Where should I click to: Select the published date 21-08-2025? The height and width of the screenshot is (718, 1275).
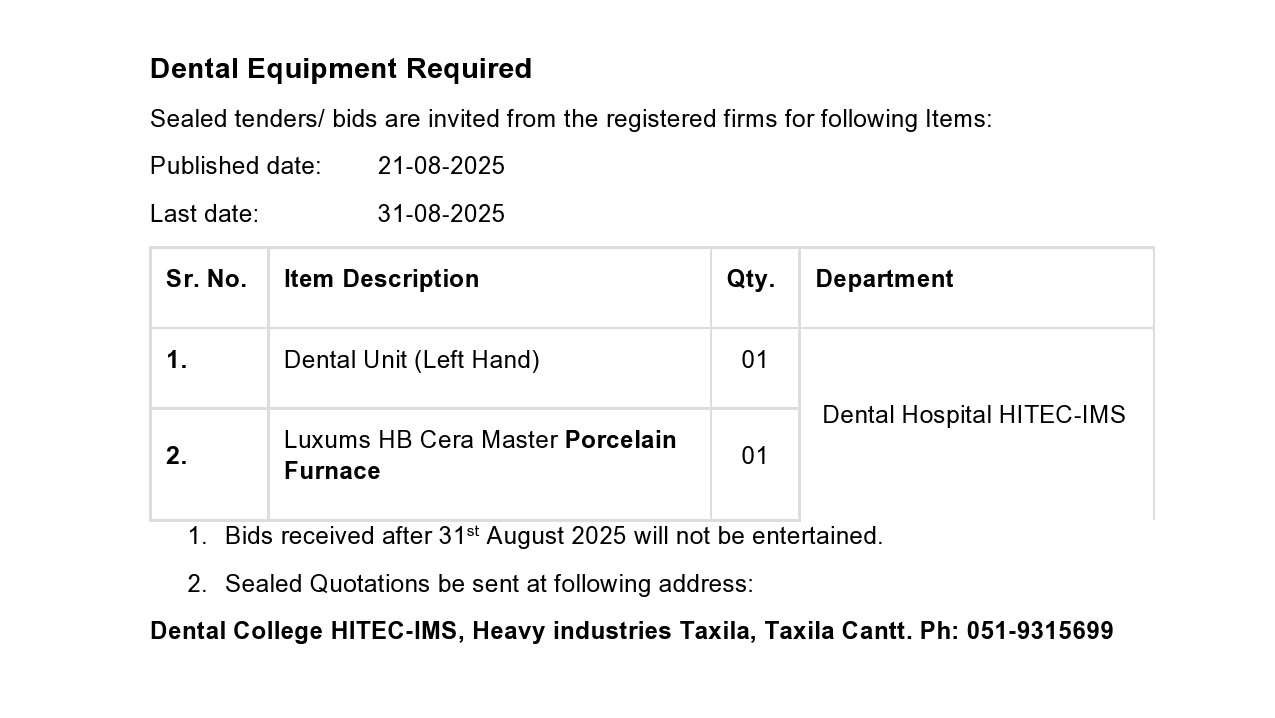(441, 166)
